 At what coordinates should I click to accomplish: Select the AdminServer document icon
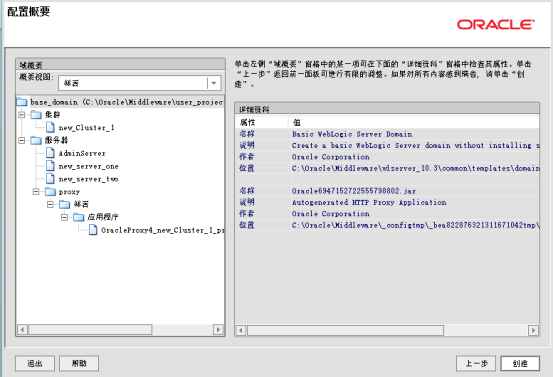click(50, 153)
